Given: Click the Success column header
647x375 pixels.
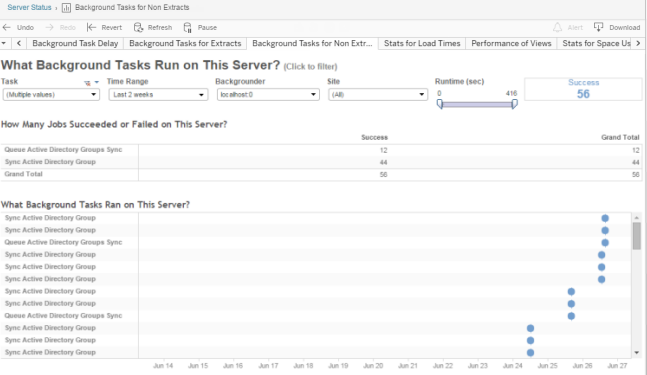Looking at the screenshot, I should pyautogui.click(x=374, y=137).
